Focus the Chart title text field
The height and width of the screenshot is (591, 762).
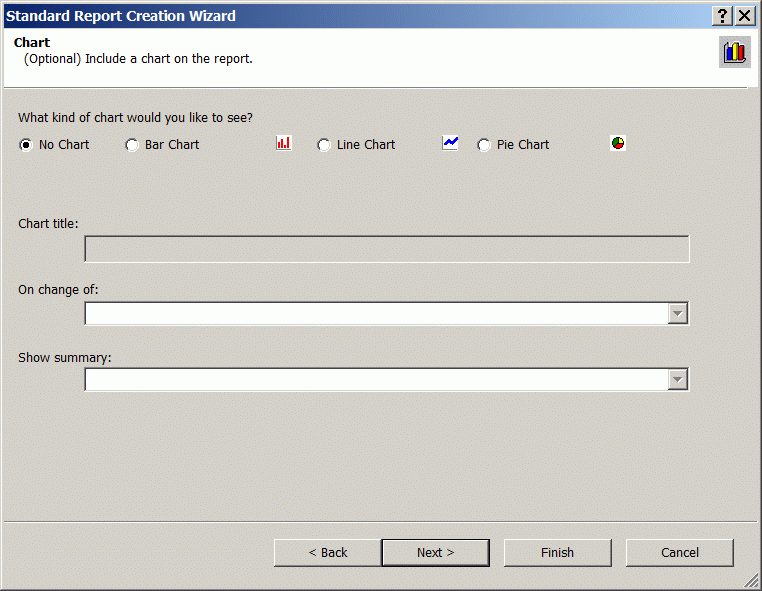click(x=387, y=249)
